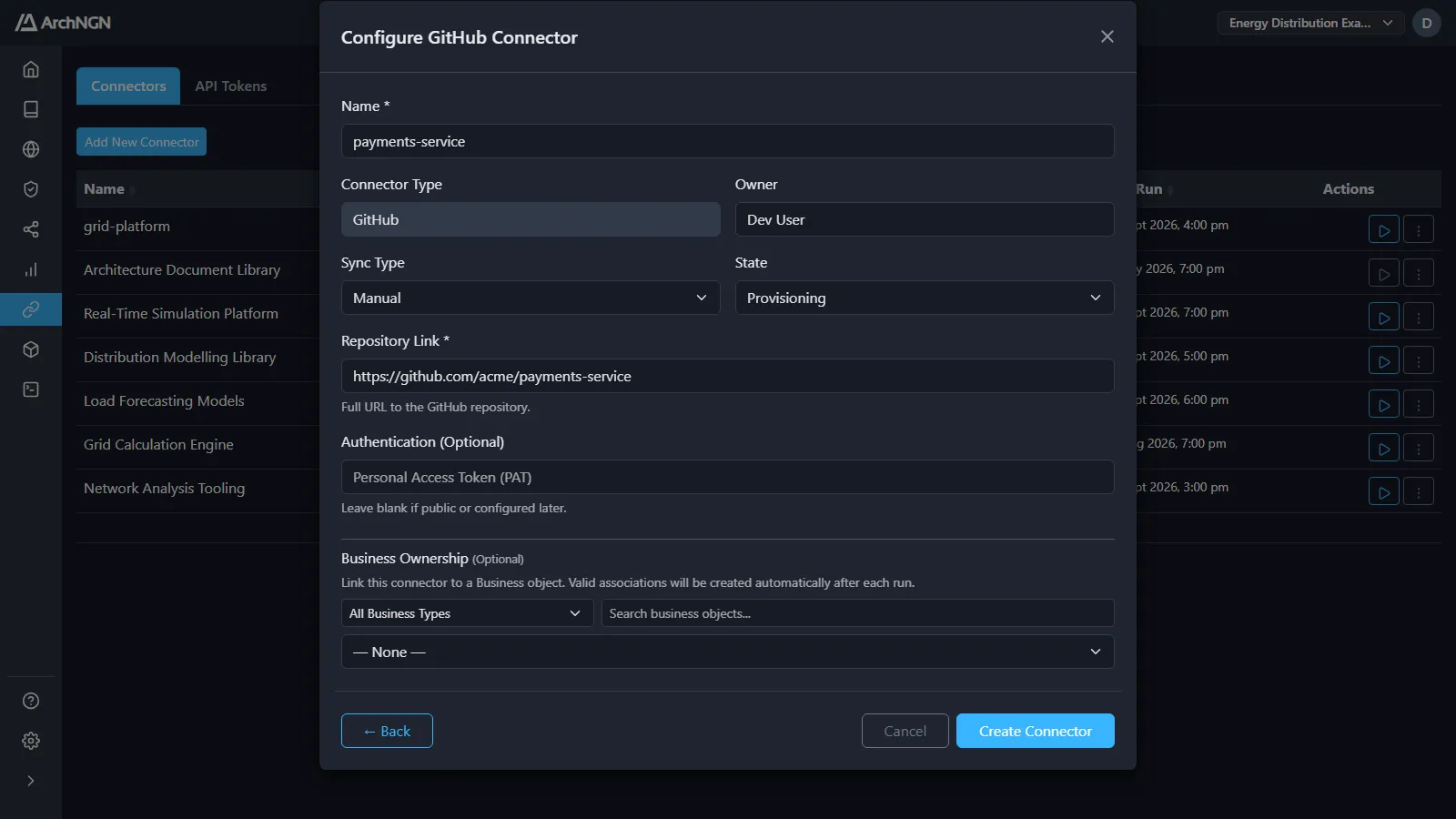The image size is (1456, 819).
Task: Run the Load Forecasting Models play icon
Action: (1384, 405)
